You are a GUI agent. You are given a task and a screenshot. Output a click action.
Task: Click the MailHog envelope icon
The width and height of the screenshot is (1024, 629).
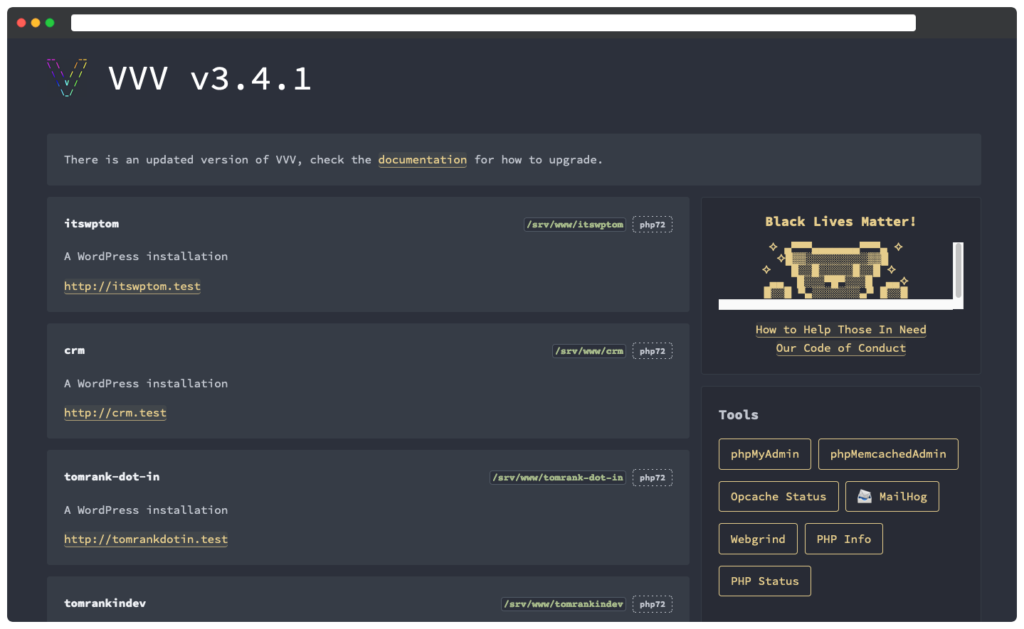coord(864,497)
